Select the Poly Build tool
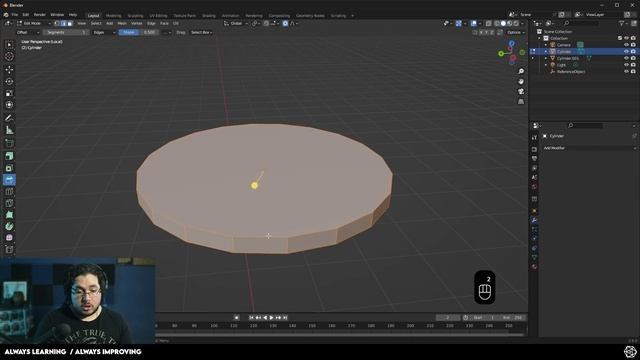Viewport: 640px width, 360px height. pyautogui.click(x=9, y=214)
